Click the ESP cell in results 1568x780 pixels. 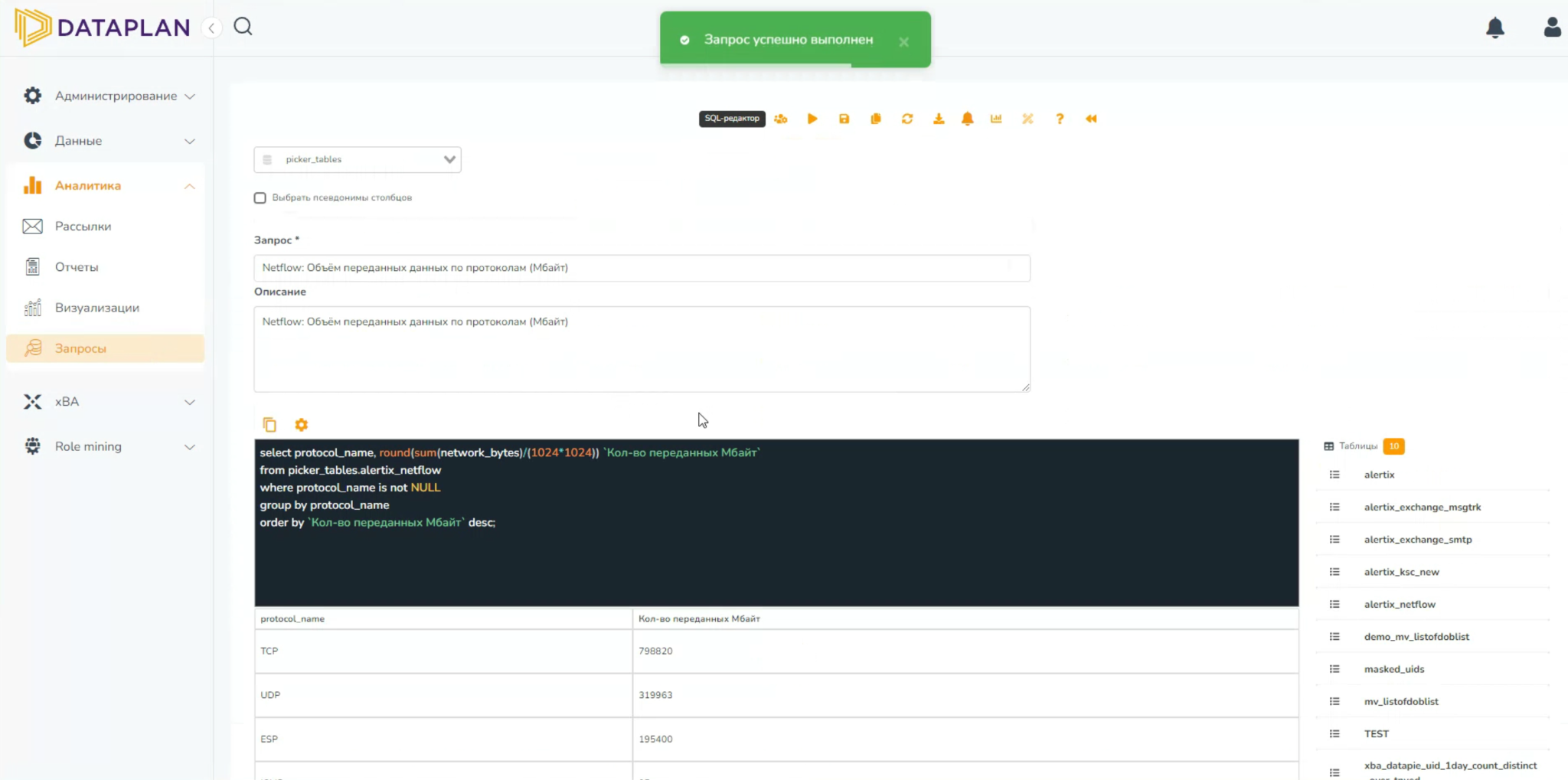[x=443, y=739]
